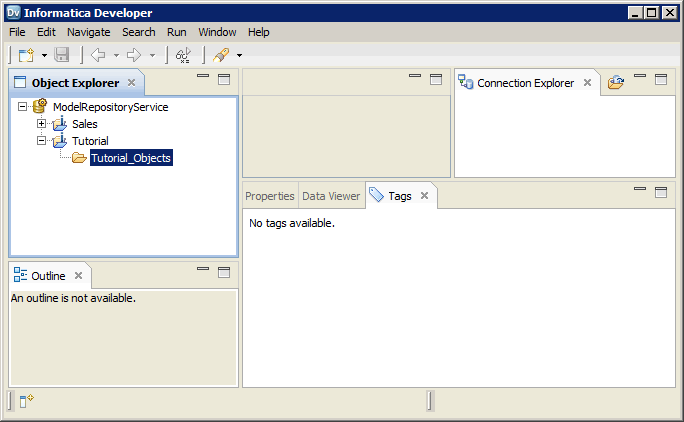684x422 pixels.
Task: Open the New object dropdown arrow
Action: (x=44, y=55)
